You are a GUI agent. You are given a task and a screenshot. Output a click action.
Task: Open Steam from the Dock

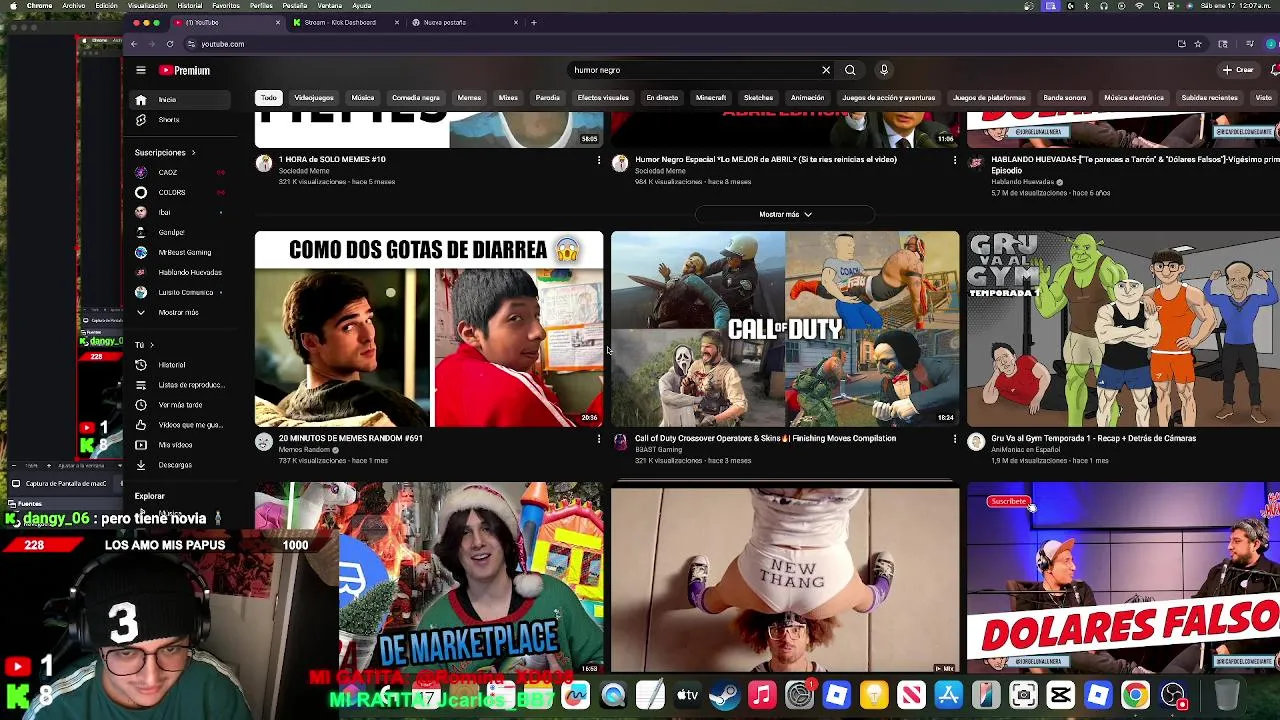coord(725,695)
